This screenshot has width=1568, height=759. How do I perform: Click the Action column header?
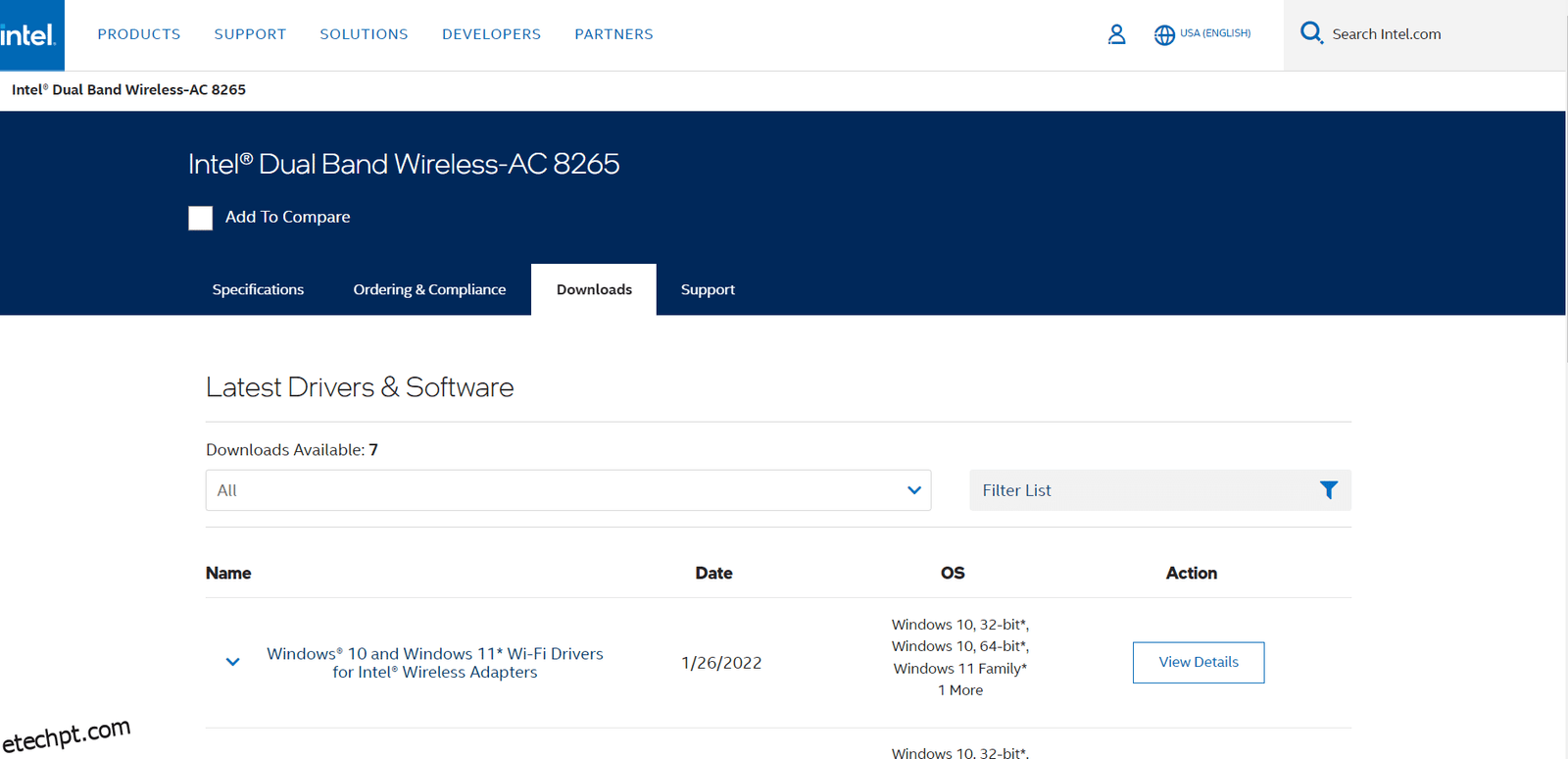point(1192,573)
